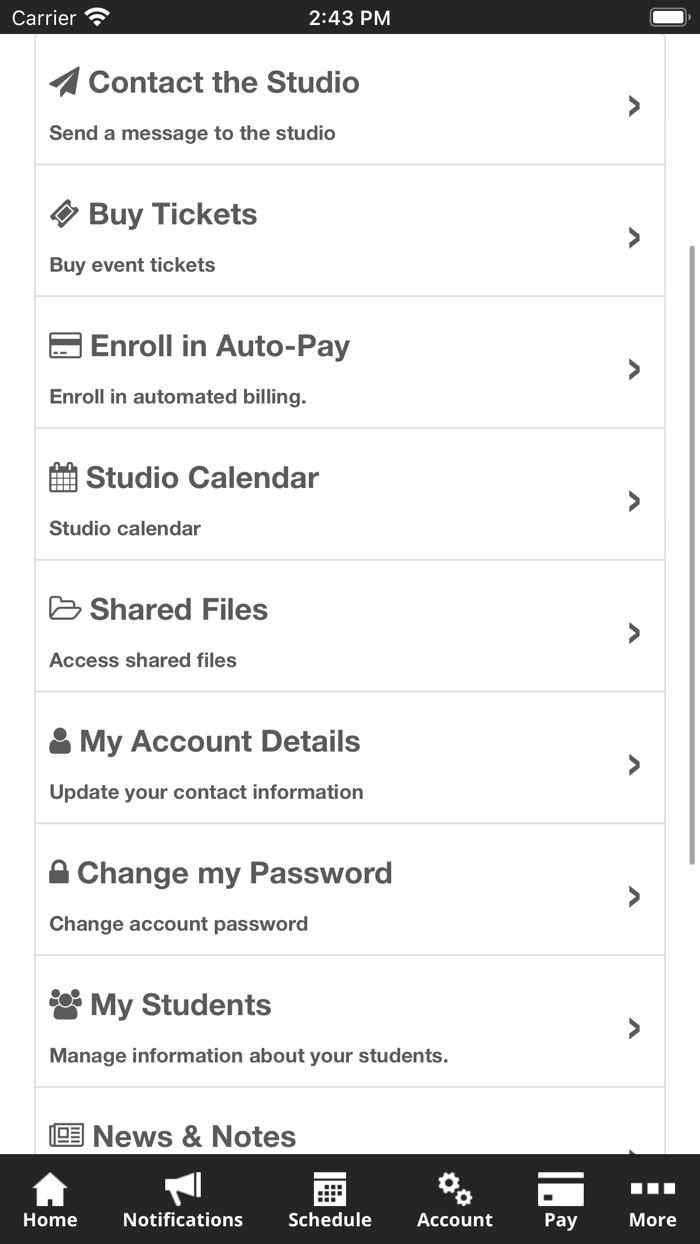Select the Shared Files heading link
The height and width of the screenshot is (1244, 700).
tap(179, 609)
